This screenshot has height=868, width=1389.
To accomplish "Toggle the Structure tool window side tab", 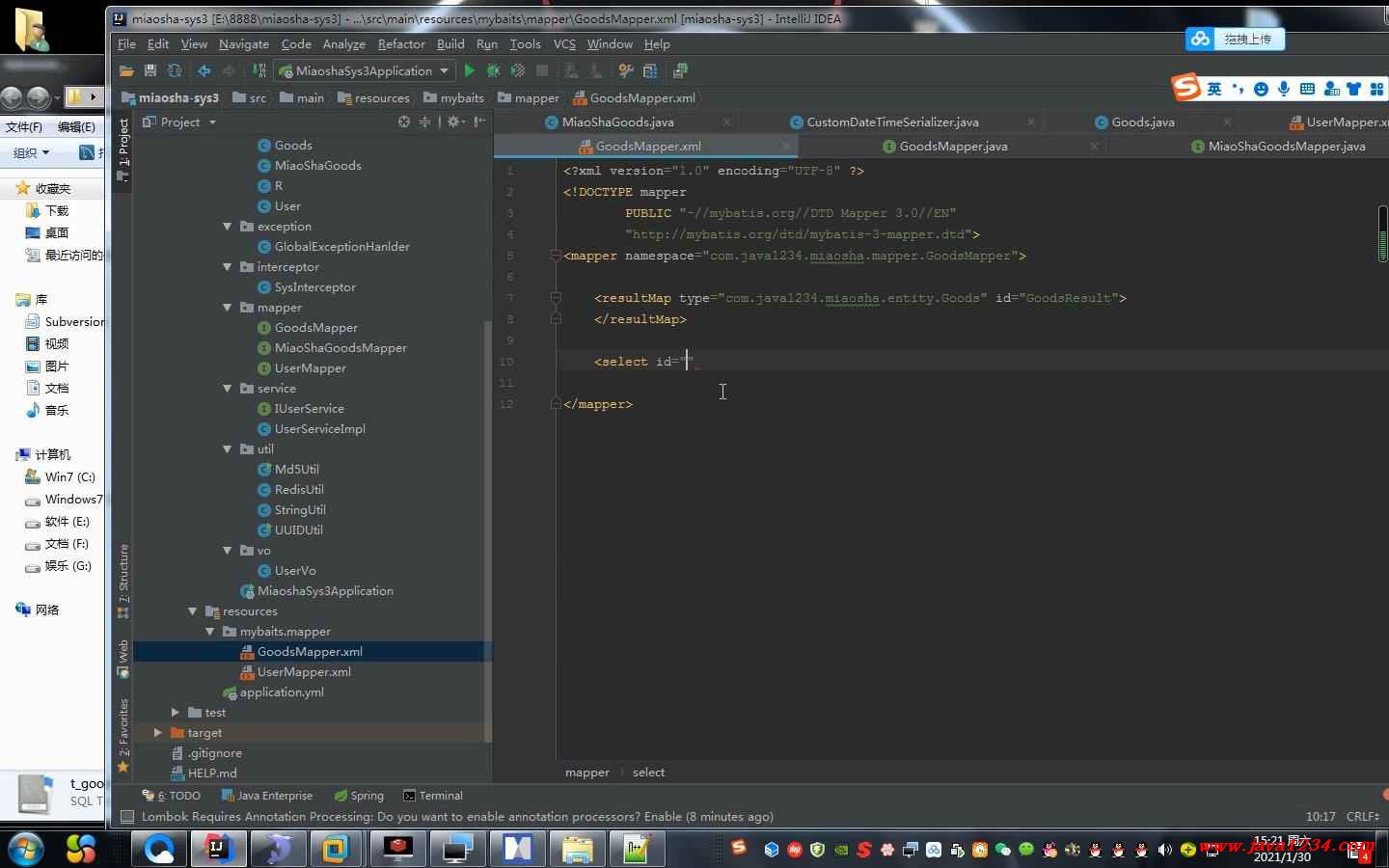I will [123, 579].
